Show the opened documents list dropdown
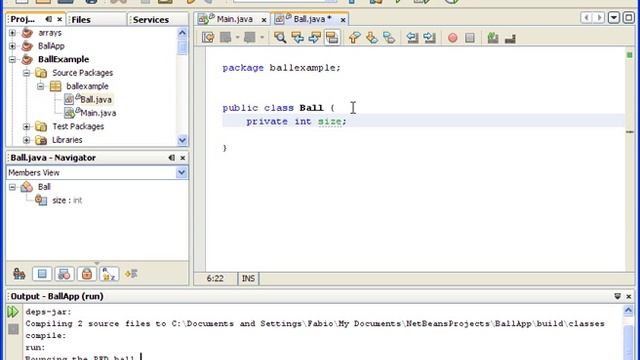Image resolution: width=640 pixels, height=360 pixels. pyautogui.click(x=613, y=18)
